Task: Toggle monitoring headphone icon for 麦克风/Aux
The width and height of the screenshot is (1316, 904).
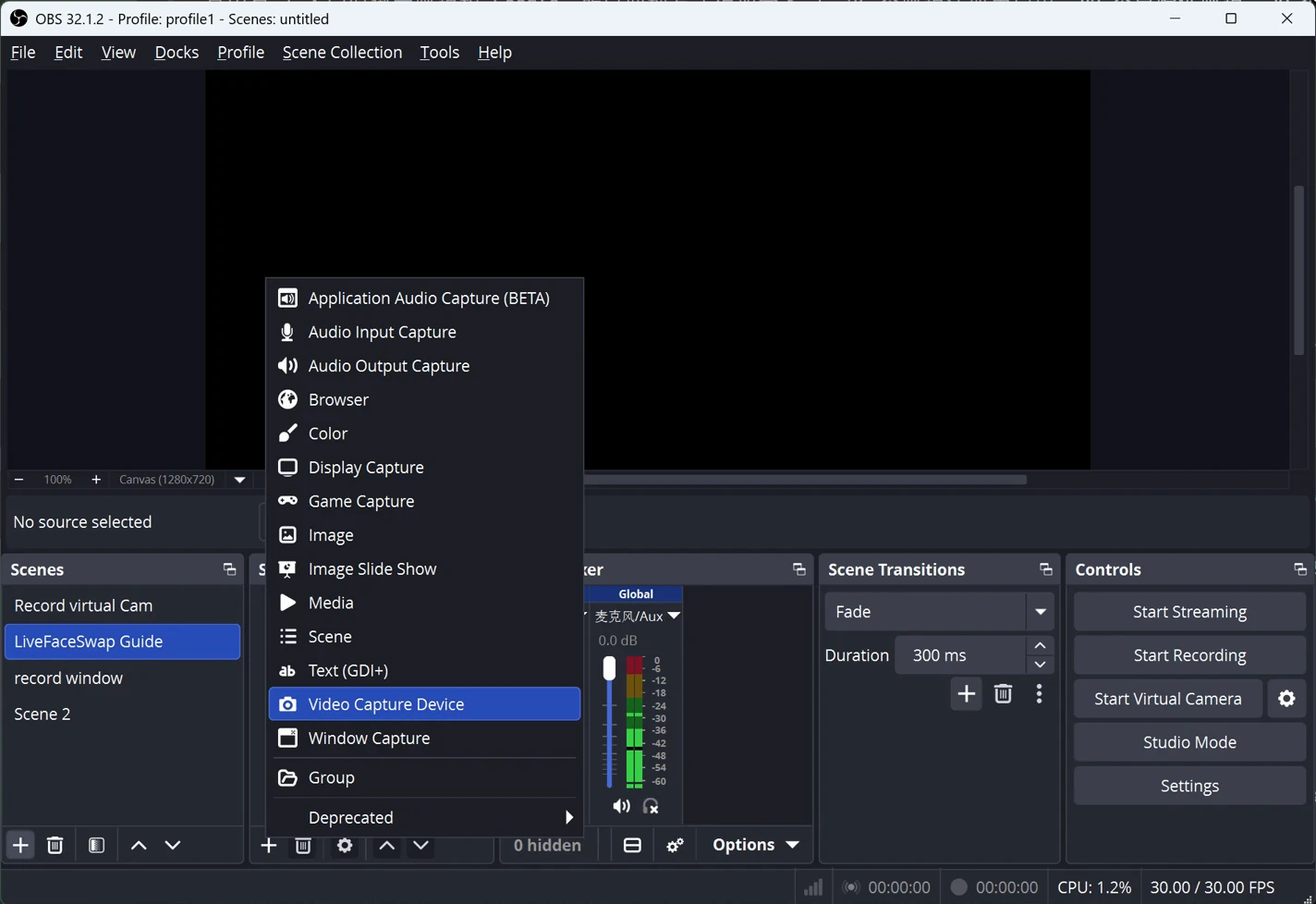Action: 651,807
